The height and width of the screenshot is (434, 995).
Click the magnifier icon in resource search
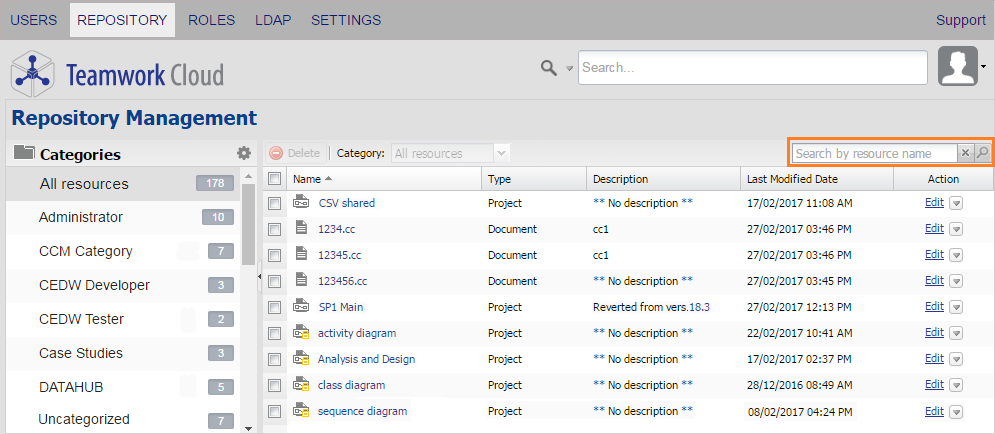click(x=982, y=153)
